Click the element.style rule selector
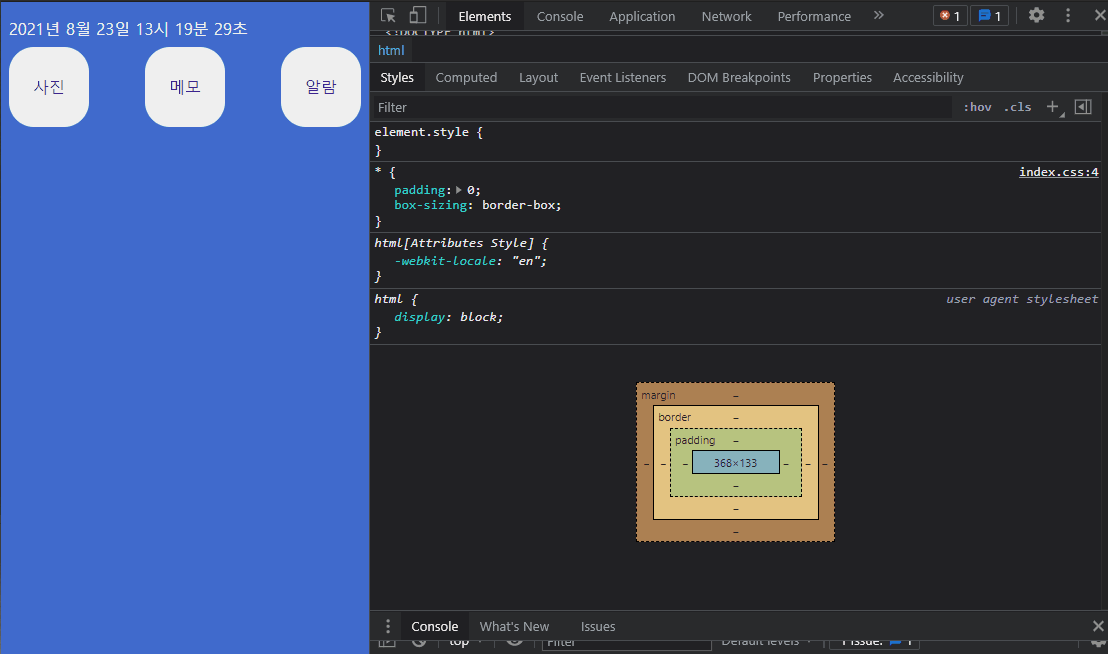The width and height of the screenshot is (1108, 654). tap(422, 132)
